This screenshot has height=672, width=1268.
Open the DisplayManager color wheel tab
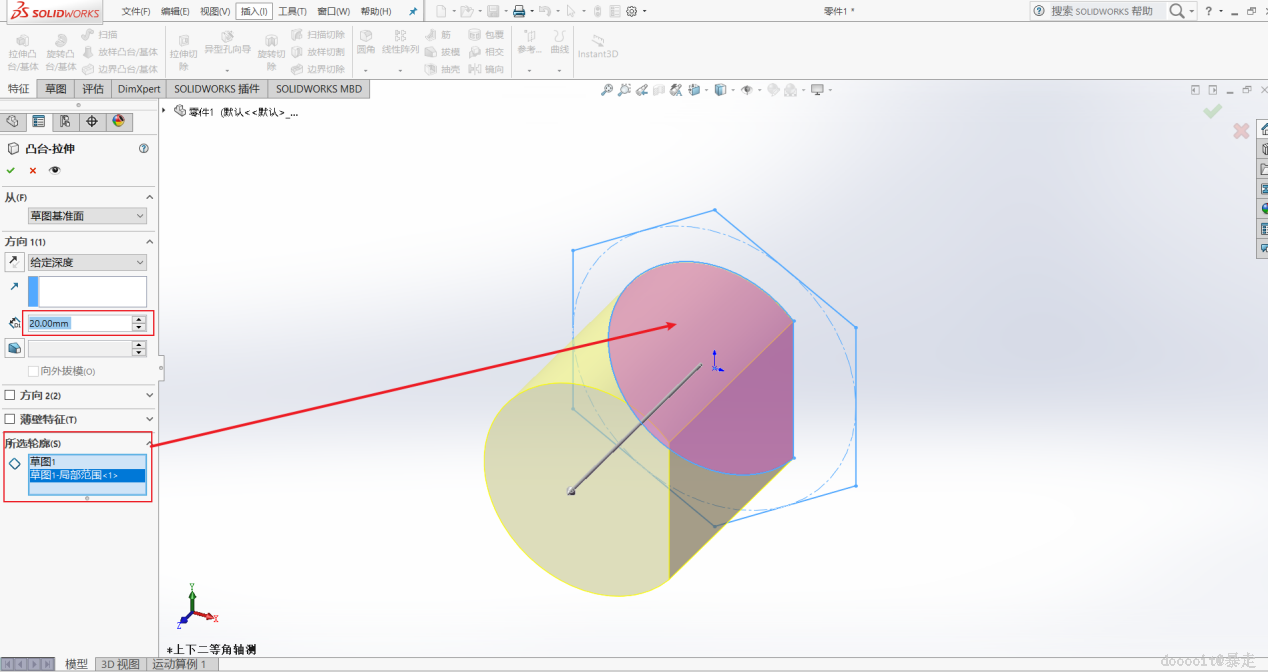click(x=118, y=121)
